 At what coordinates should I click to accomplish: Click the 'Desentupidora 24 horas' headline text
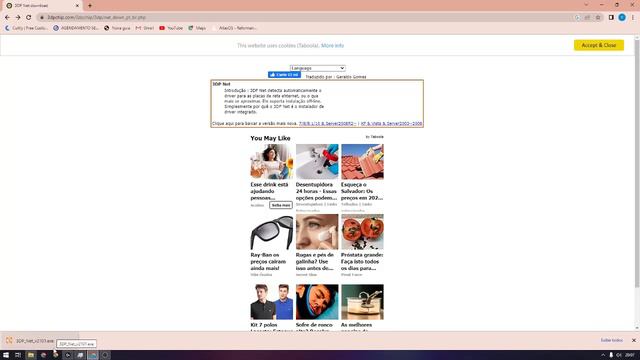coord(316,191)
